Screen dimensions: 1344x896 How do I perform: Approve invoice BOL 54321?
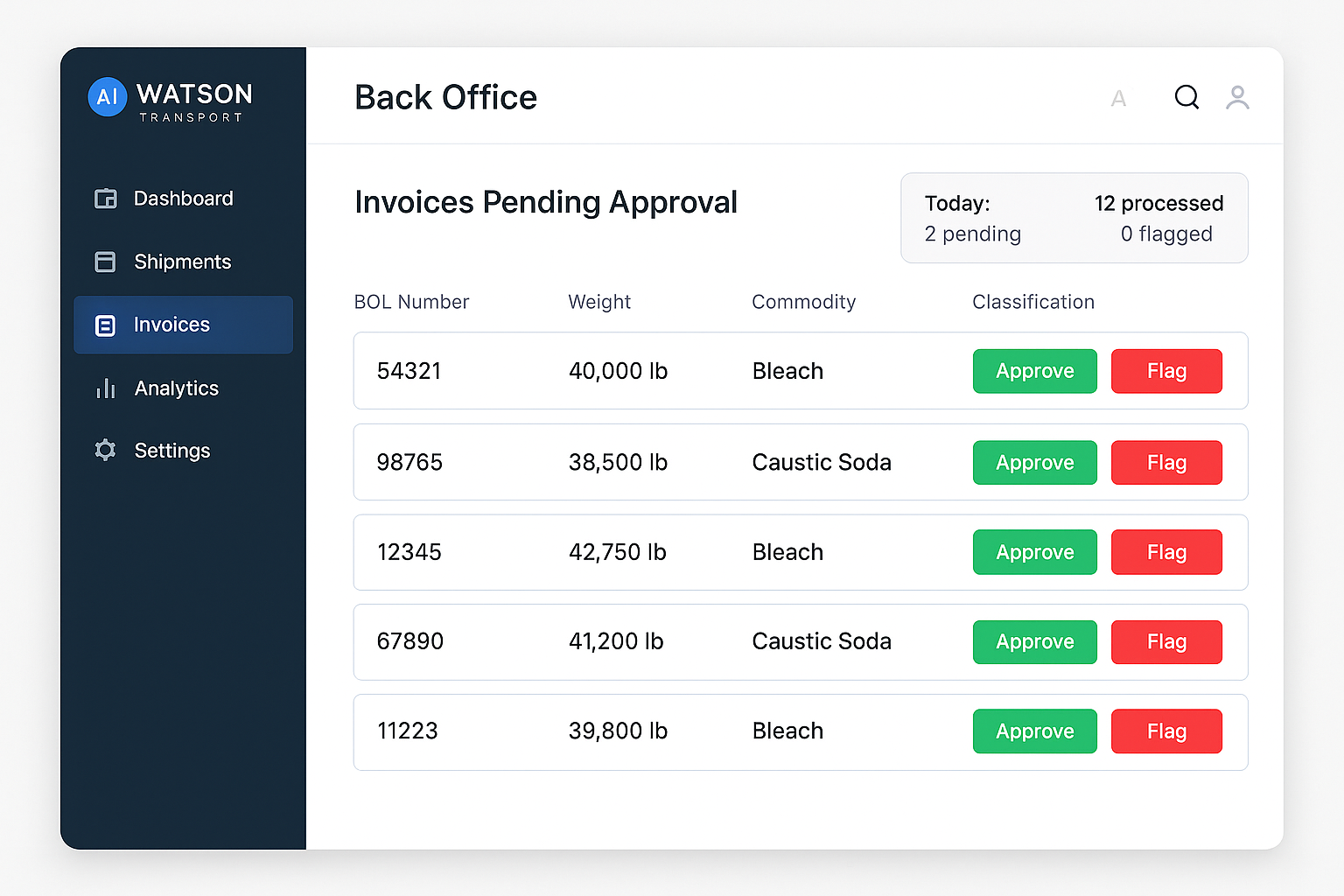coord(1034,371)
